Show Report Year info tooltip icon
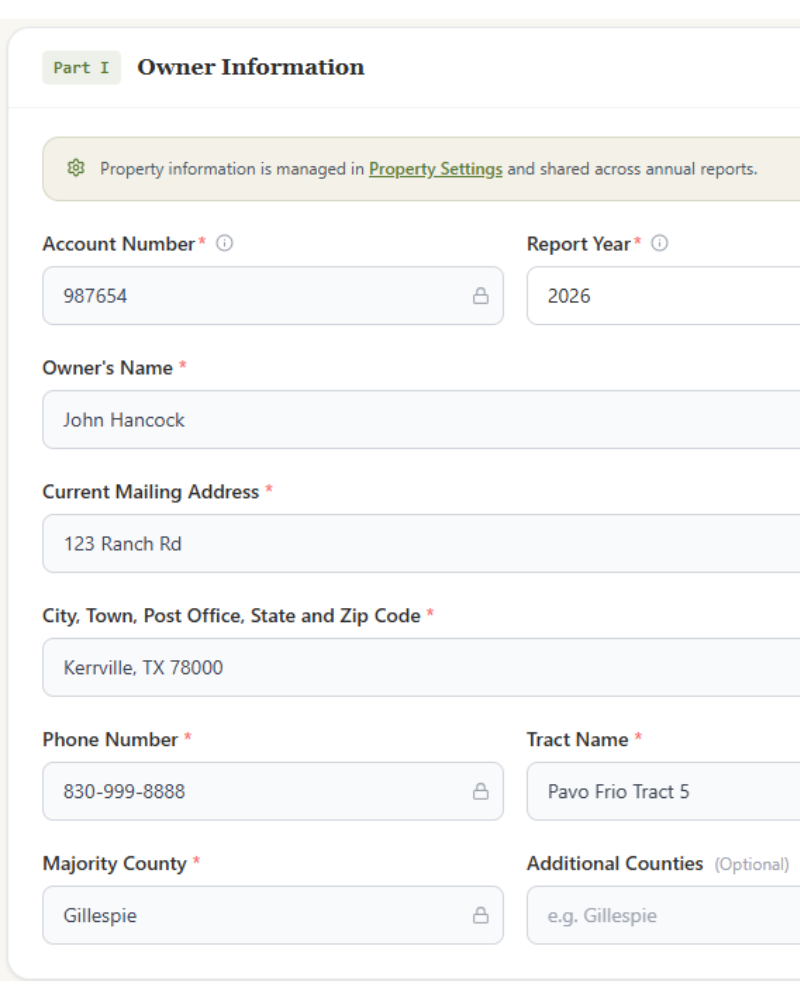Image resolution: width=800 pixels, height=1000 pixels. coord(660,243)
